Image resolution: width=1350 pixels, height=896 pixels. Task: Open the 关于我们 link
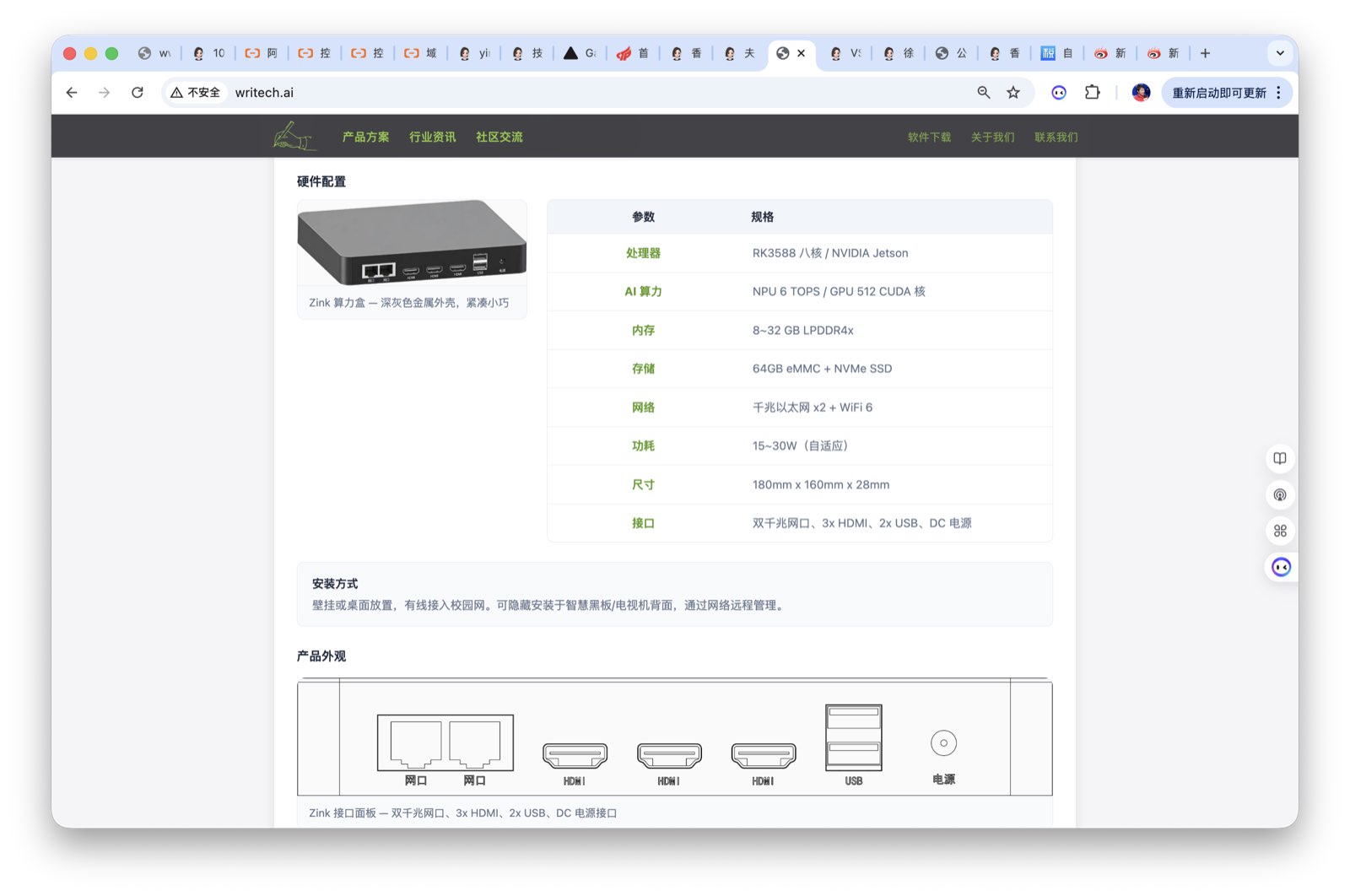(x=992, y=137)
